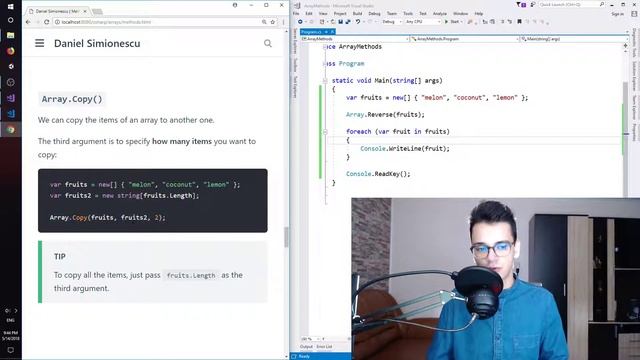Screen dimensions: 640x360
Task: Click the feedback icon beside Quick Launch
Action: coord(533,4)
